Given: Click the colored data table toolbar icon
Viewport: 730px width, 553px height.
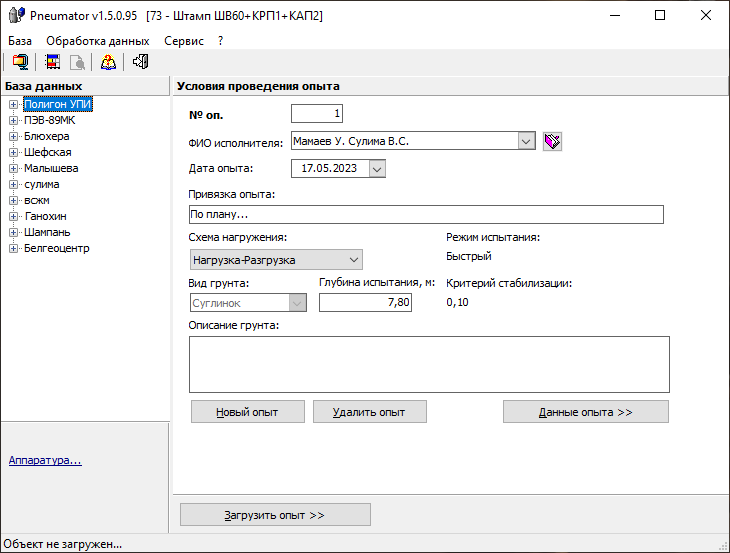Looking at the screenshot, I should pos(53,62).
